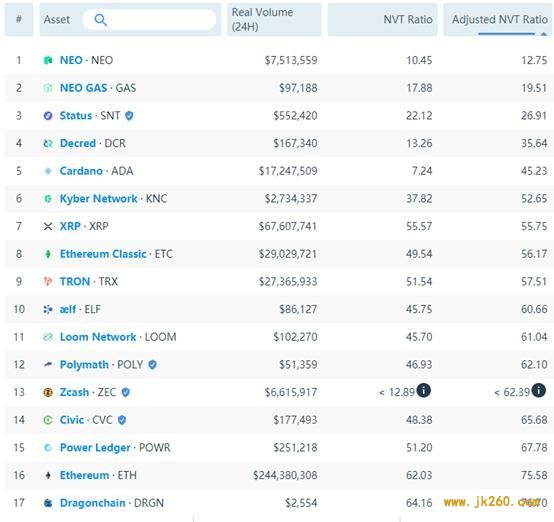The width and height of the screenshot is (554, 522).
Task: Select the 55.75 Adjusted NVT value for XRP
Action: [534, 227]
